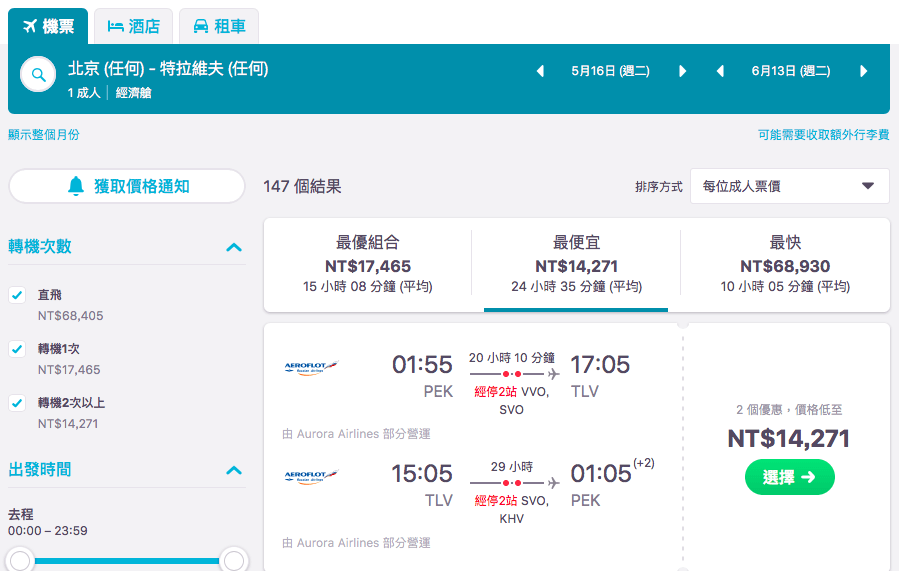The image size is (899, 571).
Task: Uncheck the 轉機2次以上 stops checkbox
Action: pos(17,403)
